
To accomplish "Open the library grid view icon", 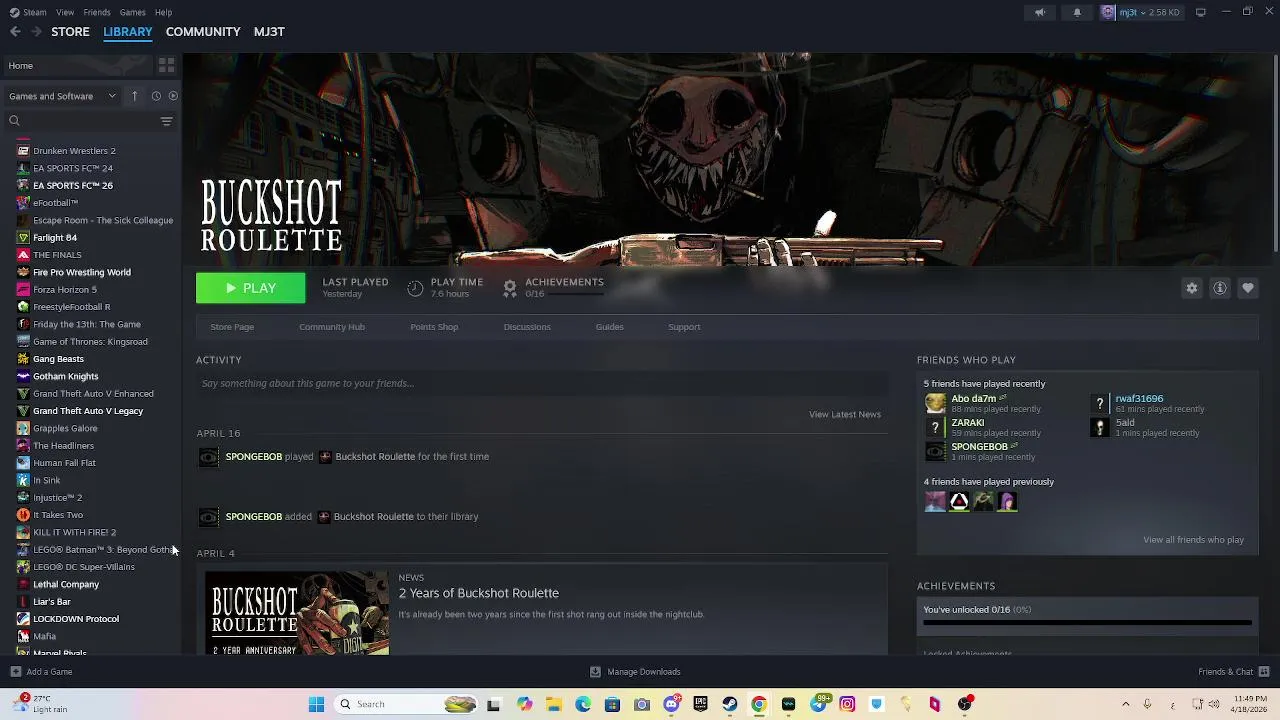I will point(166,65).
